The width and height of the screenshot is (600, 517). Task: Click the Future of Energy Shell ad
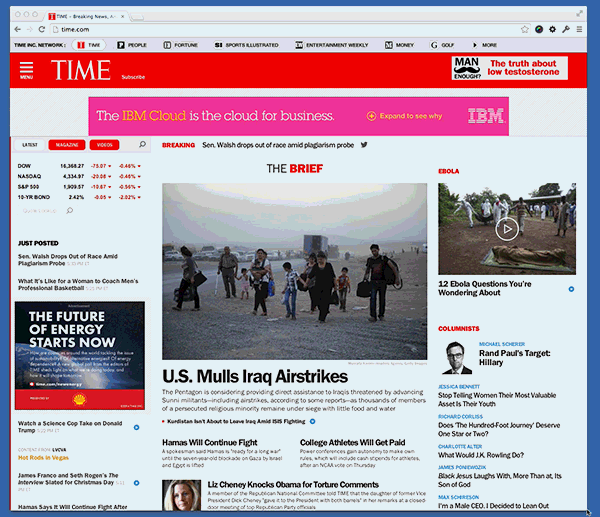tap(80, 356)
